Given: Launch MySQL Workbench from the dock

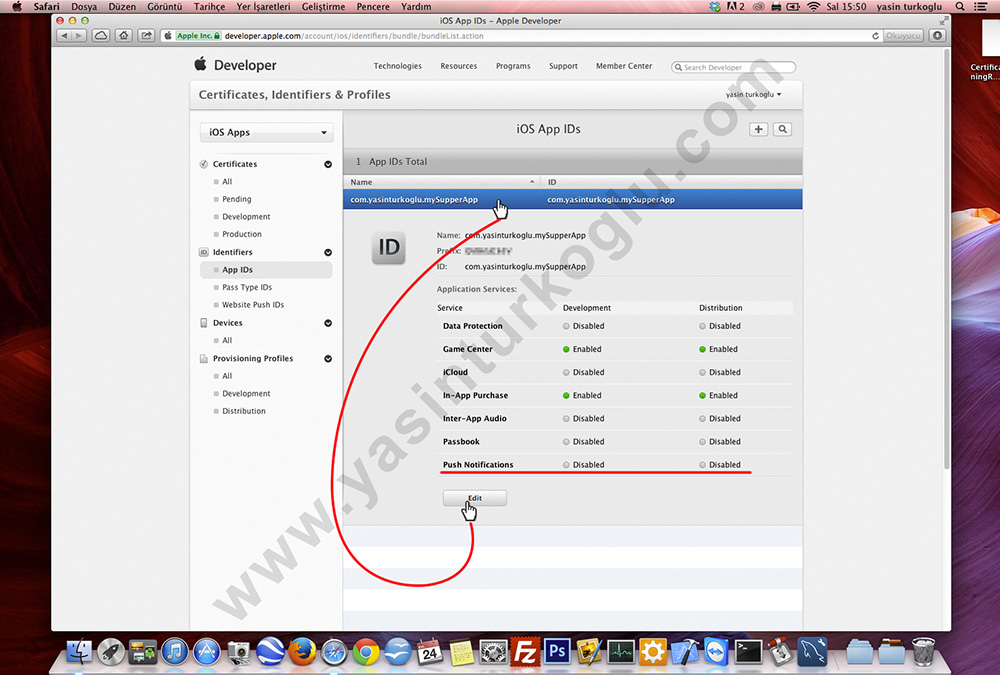Looking at the screenshot, I should pos(812,652).
